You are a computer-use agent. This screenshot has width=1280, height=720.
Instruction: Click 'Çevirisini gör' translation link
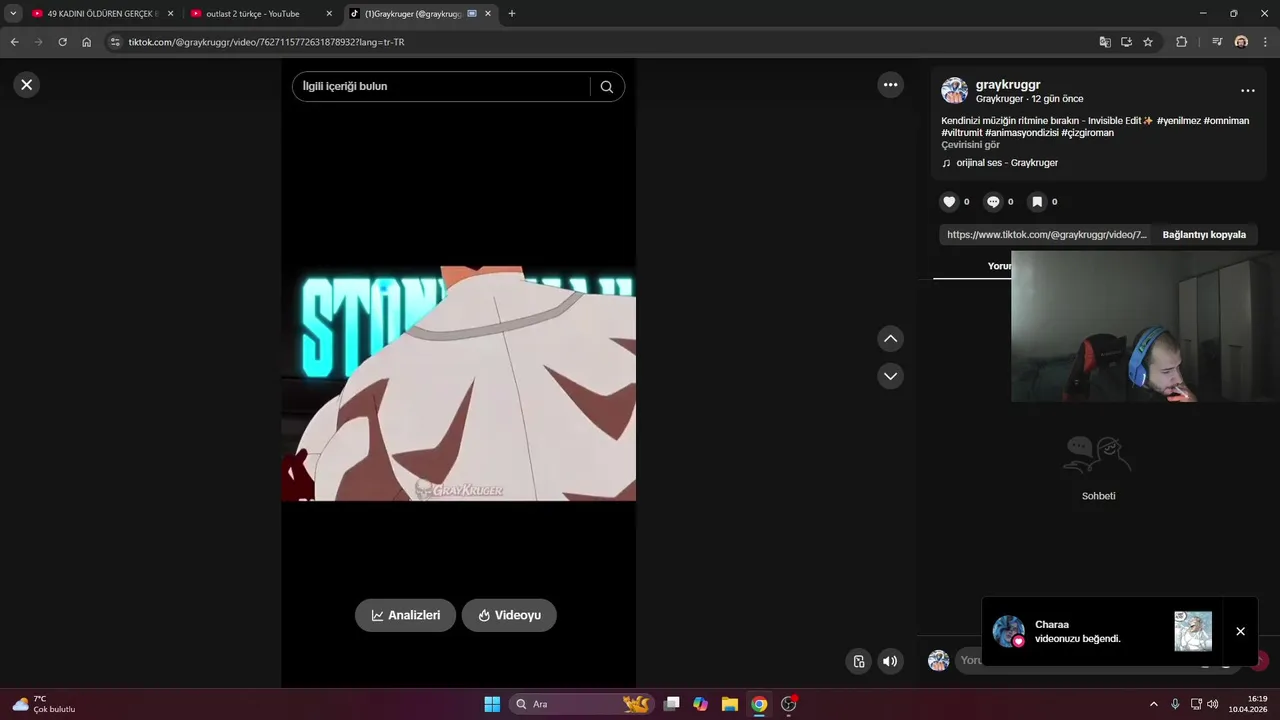point(970,145)
